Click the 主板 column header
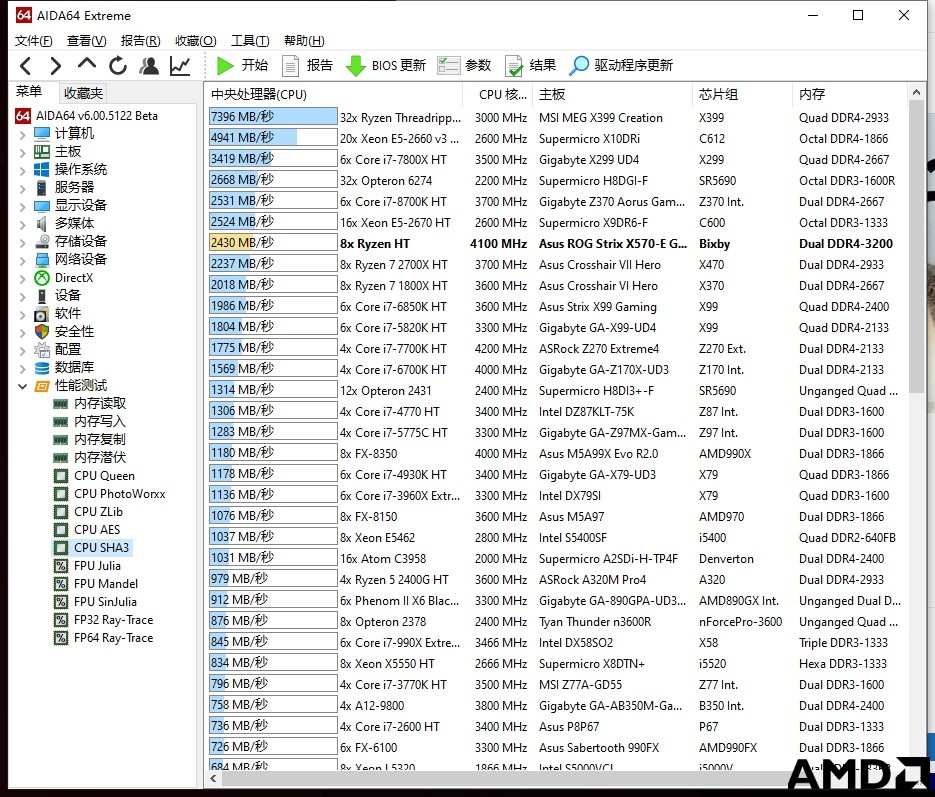This screenshot has height=797, width=935. pyautogui.click(x=612, y=94)
